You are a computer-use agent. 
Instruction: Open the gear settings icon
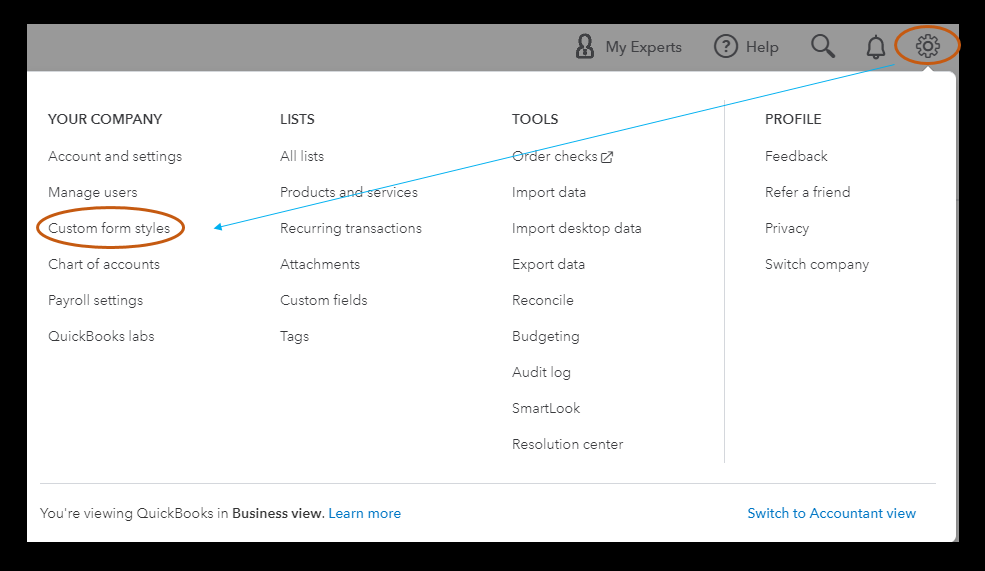pyautogui.click(x=927, y=46)
